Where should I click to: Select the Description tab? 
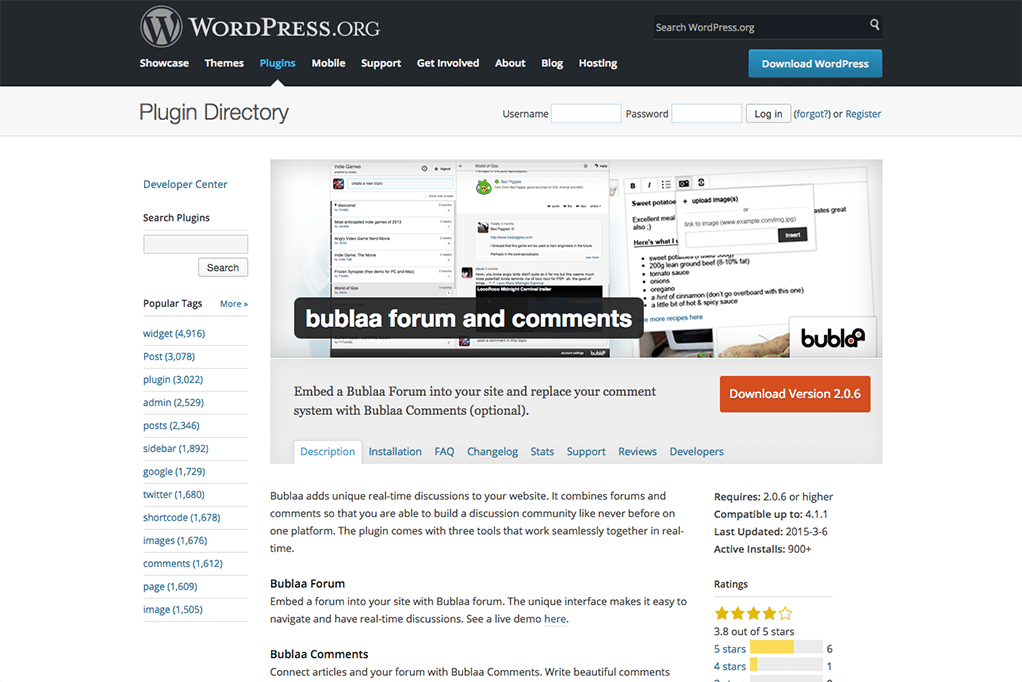click(328, 452)
